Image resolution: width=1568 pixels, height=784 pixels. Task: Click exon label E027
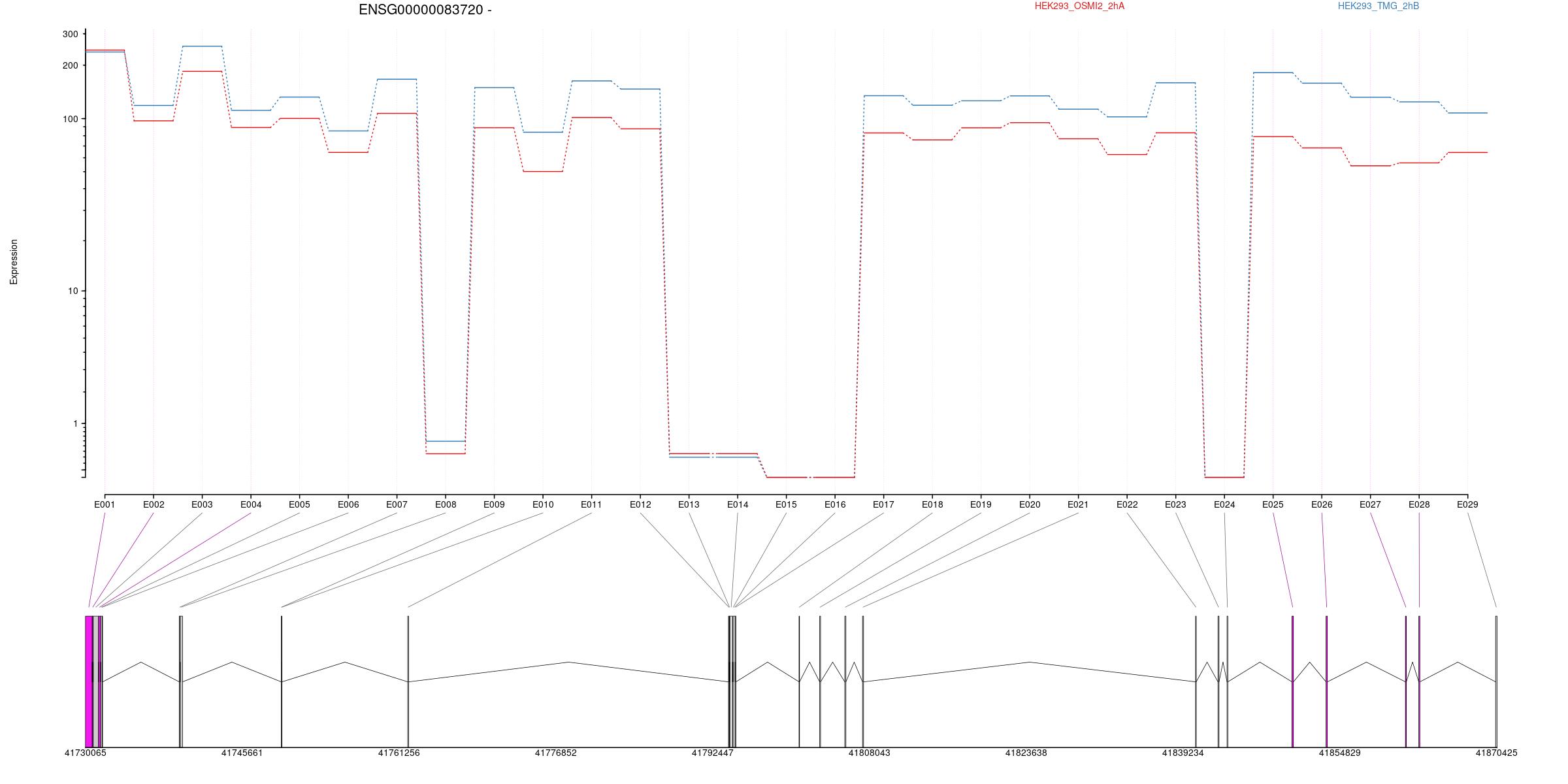click(x=1370, y=504)
